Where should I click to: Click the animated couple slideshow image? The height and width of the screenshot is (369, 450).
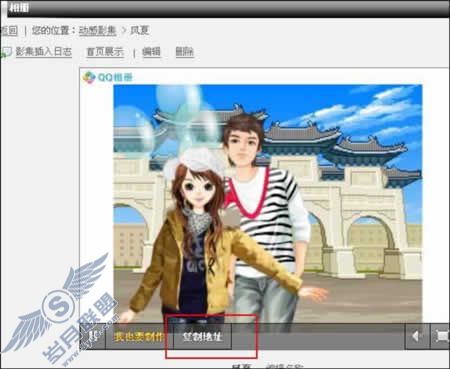tap(268, 204)
